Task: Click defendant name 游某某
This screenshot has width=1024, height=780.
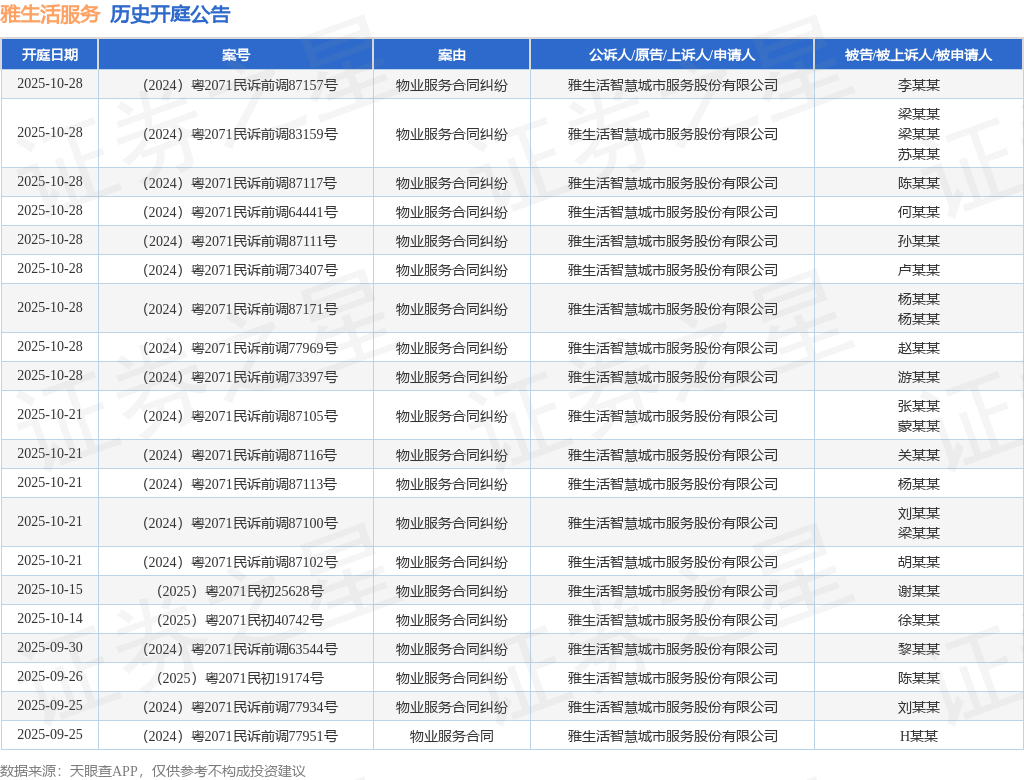Action: [x=918, y=378]
